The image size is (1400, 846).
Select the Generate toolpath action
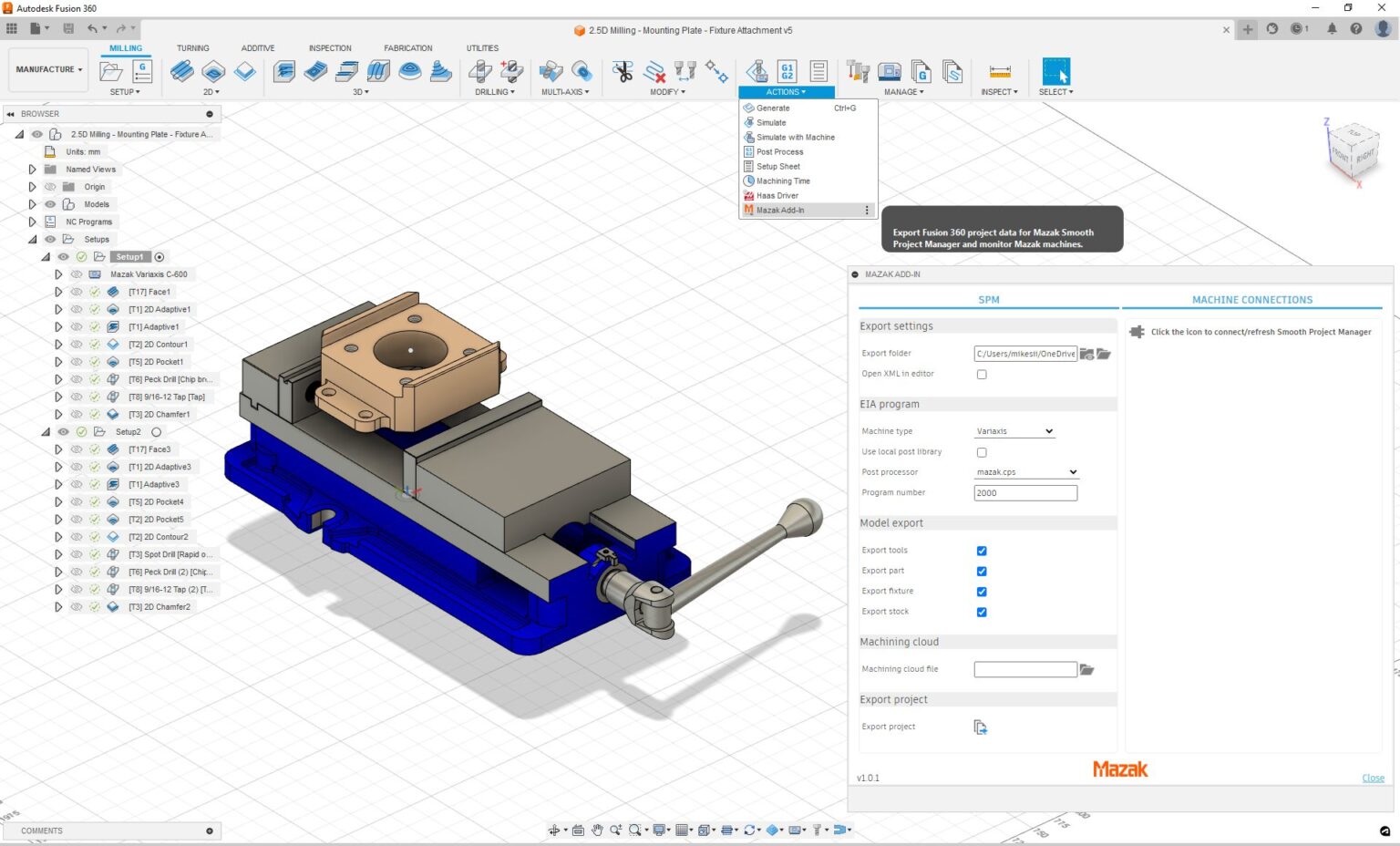[x=772, y=108]
